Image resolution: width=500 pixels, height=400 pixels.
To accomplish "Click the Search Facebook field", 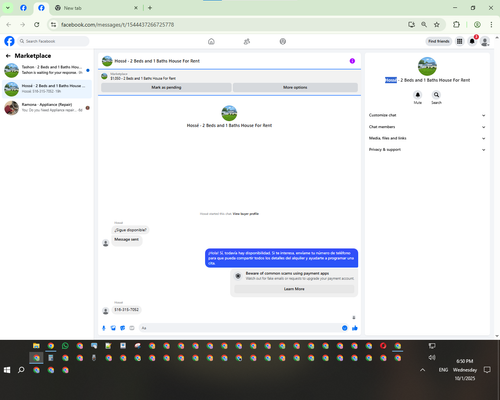I will click(x=53, y=41).
